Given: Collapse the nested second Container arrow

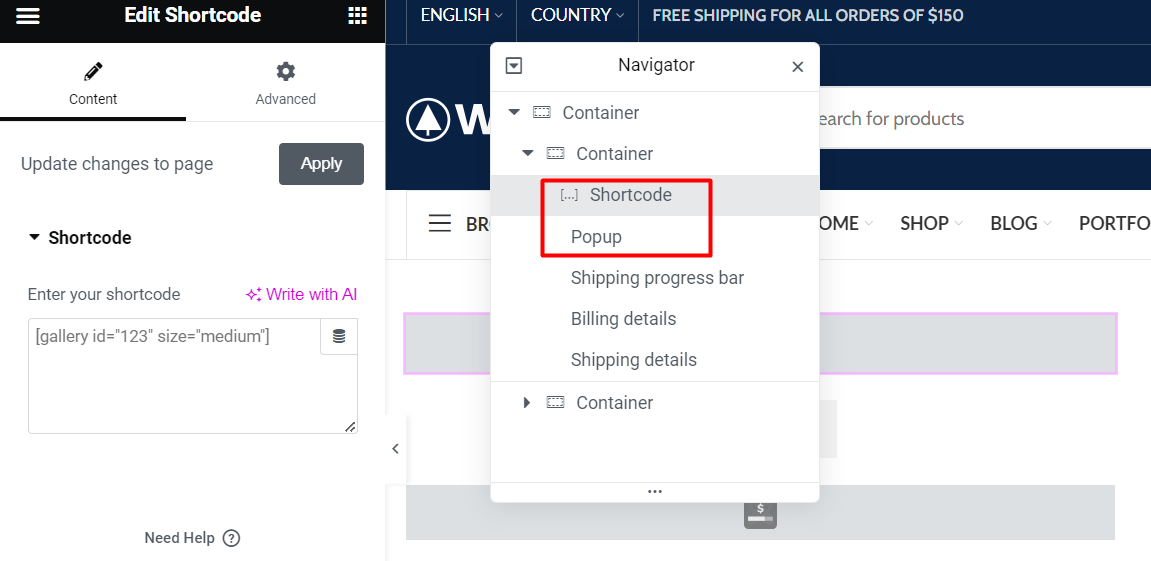Looking at the screenshot, I should 528,153.
